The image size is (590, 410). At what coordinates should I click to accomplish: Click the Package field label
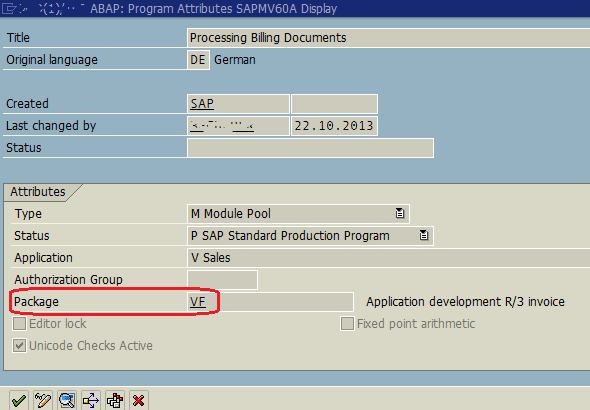coord(36,302)
